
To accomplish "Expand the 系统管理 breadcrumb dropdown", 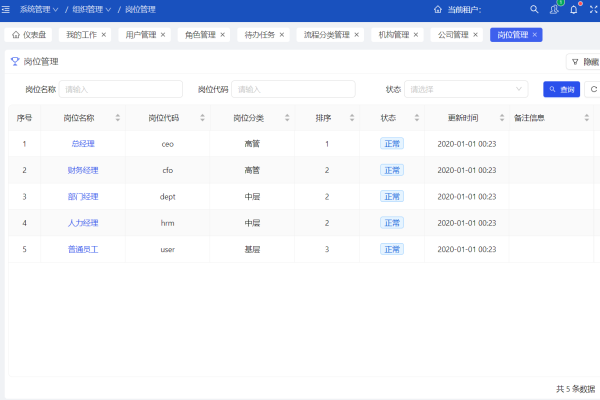I will [39, 10].
